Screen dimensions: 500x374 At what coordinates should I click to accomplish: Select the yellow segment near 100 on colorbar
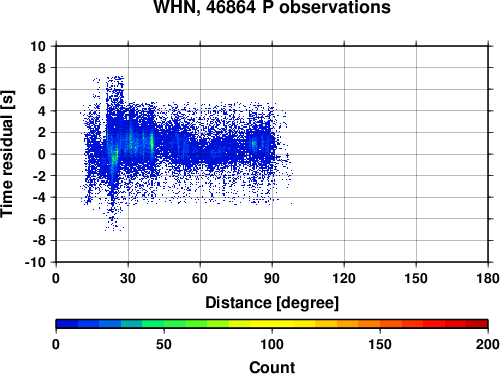(272, 324)
